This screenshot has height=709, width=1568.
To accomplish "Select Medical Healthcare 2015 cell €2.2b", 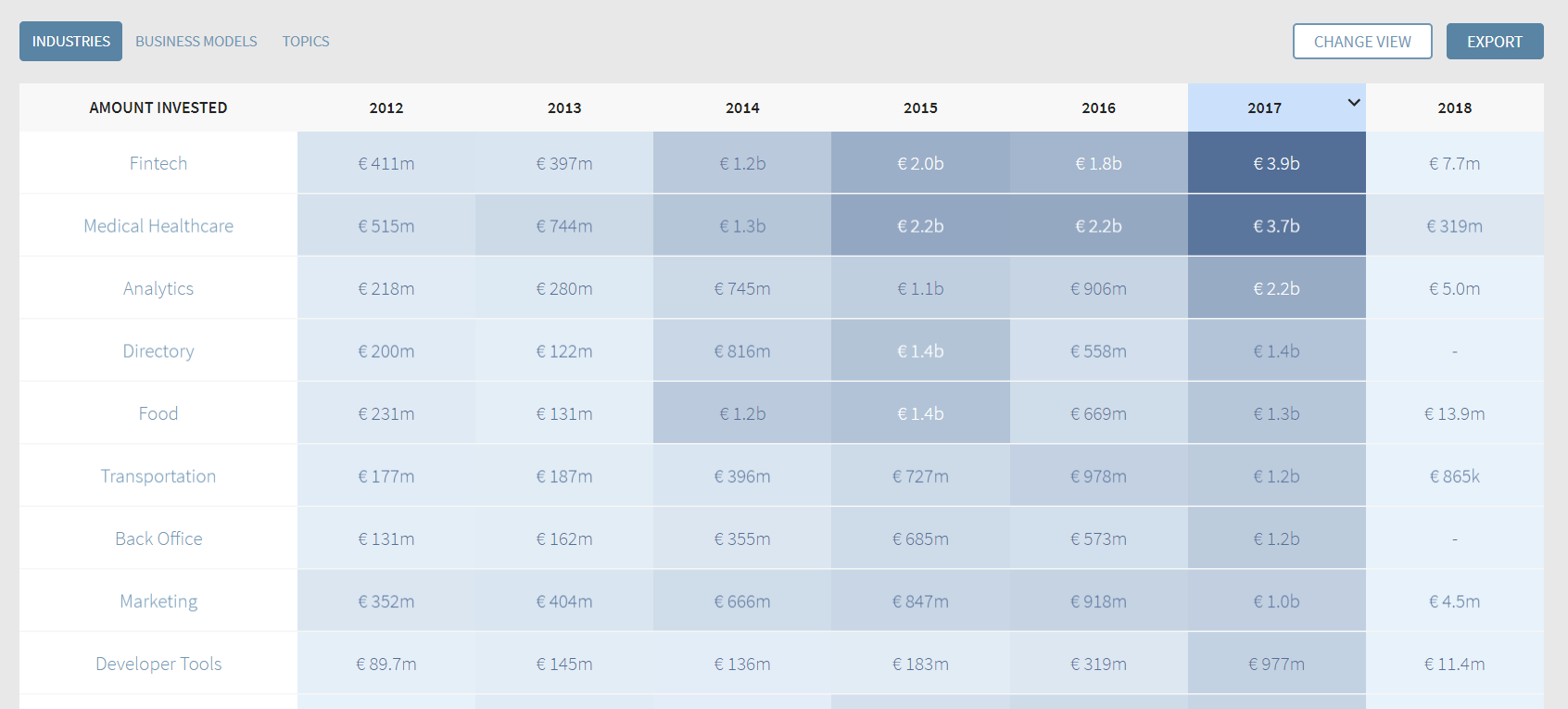I will coord(920,226).
